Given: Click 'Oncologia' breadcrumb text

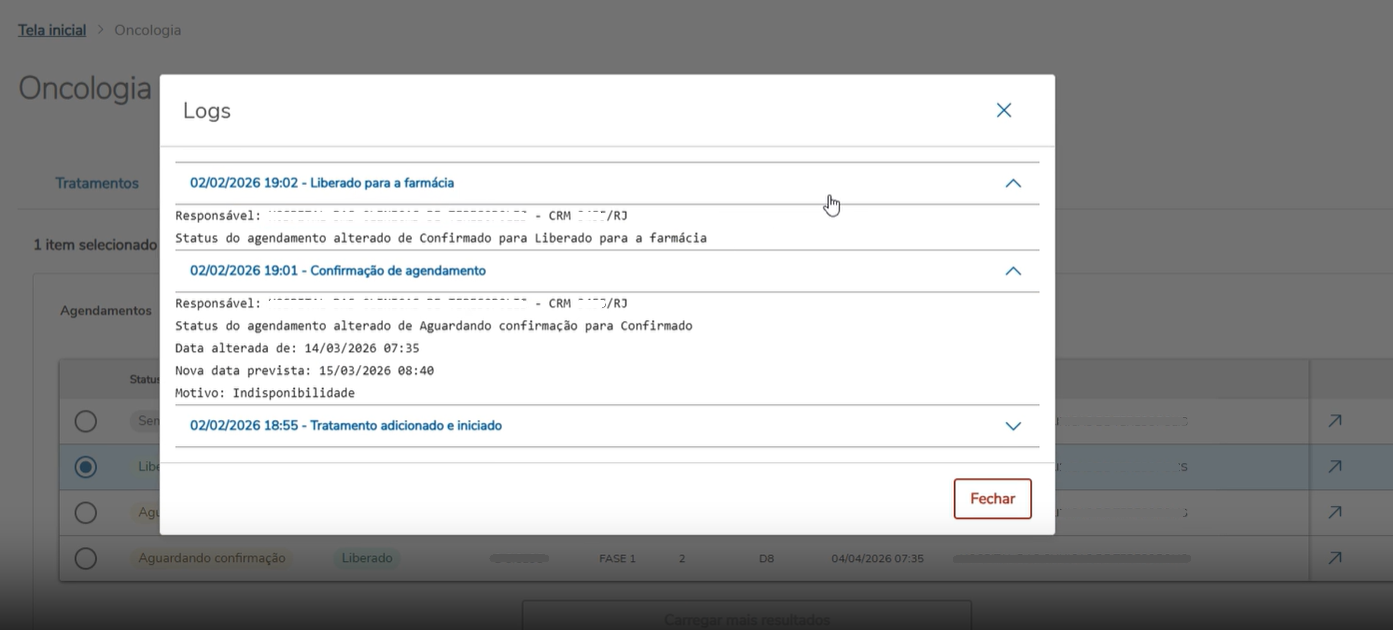Looking at the screenshot, I should tap(148, 30).
